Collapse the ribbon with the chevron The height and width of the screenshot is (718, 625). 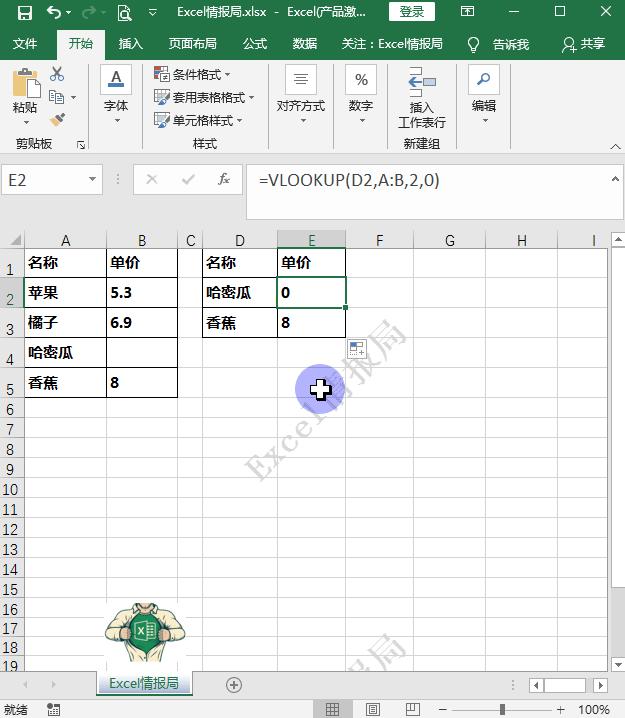tap(615, 147)
